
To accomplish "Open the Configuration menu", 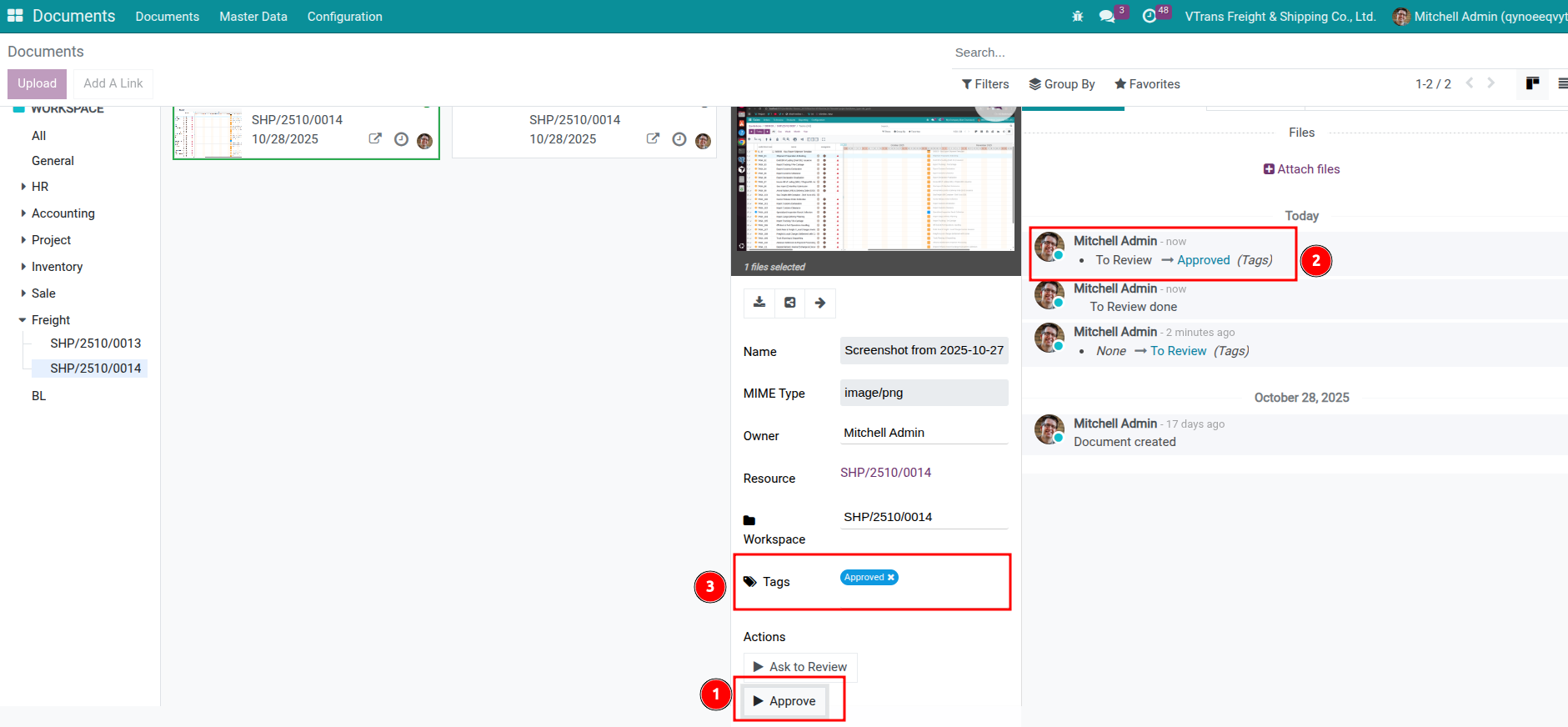I will coord(344,17).
